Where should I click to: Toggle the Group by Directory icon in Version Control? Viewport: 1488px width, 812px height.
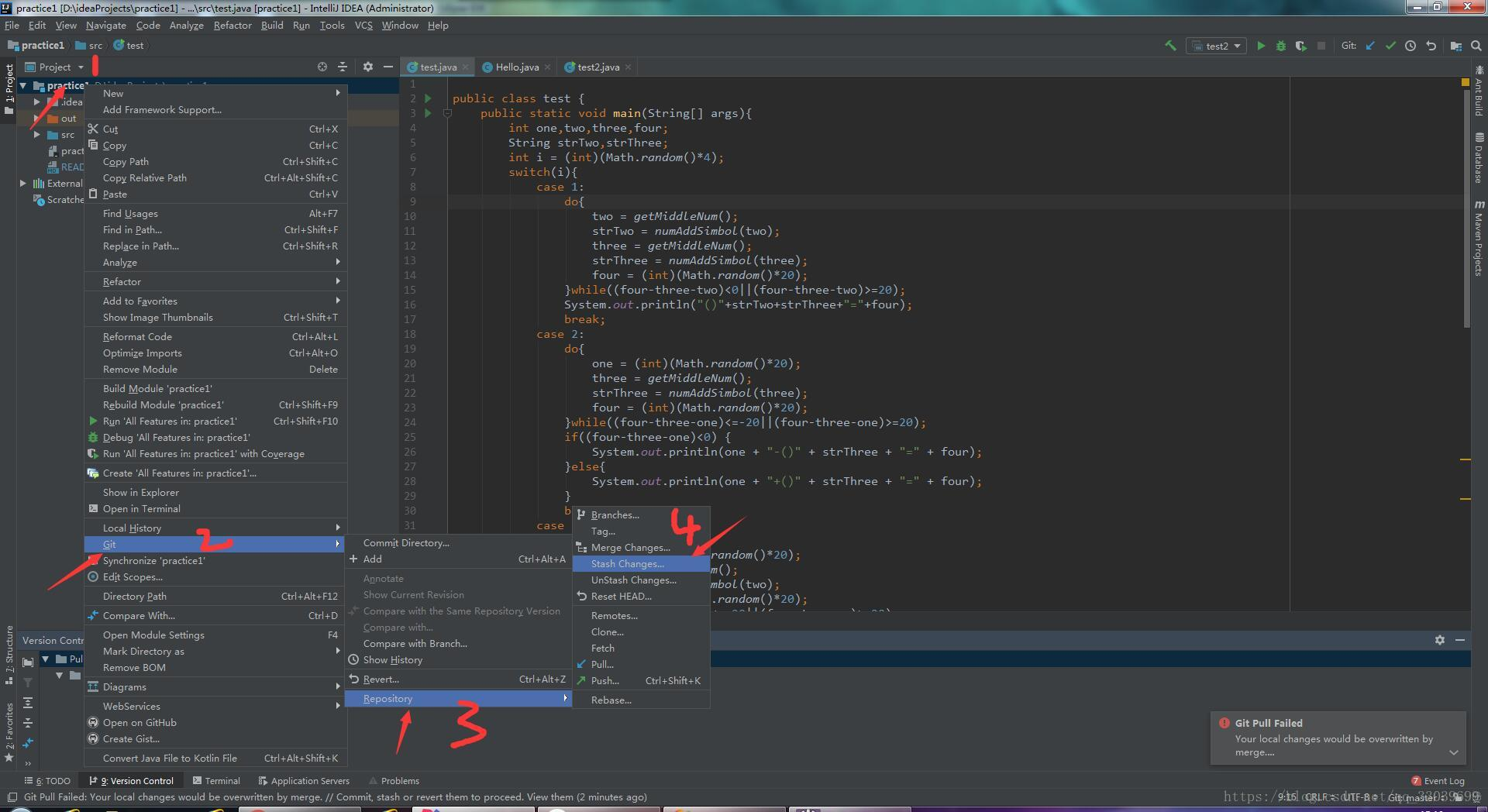coord(28,662)
